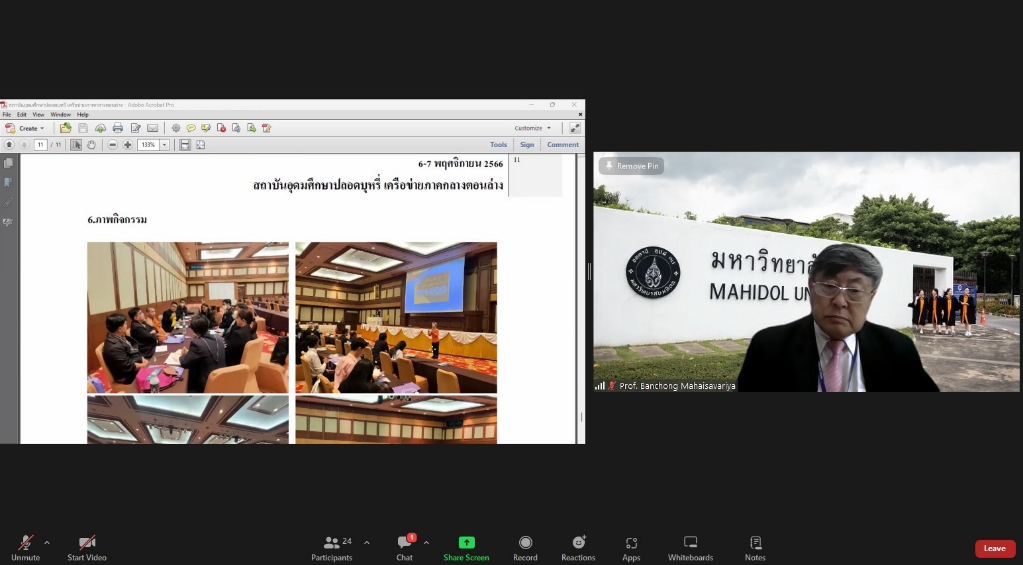This screenshot has width=1023, height=565.
Task: Close the PDF document with small x
Action: [x=580, y=114]
